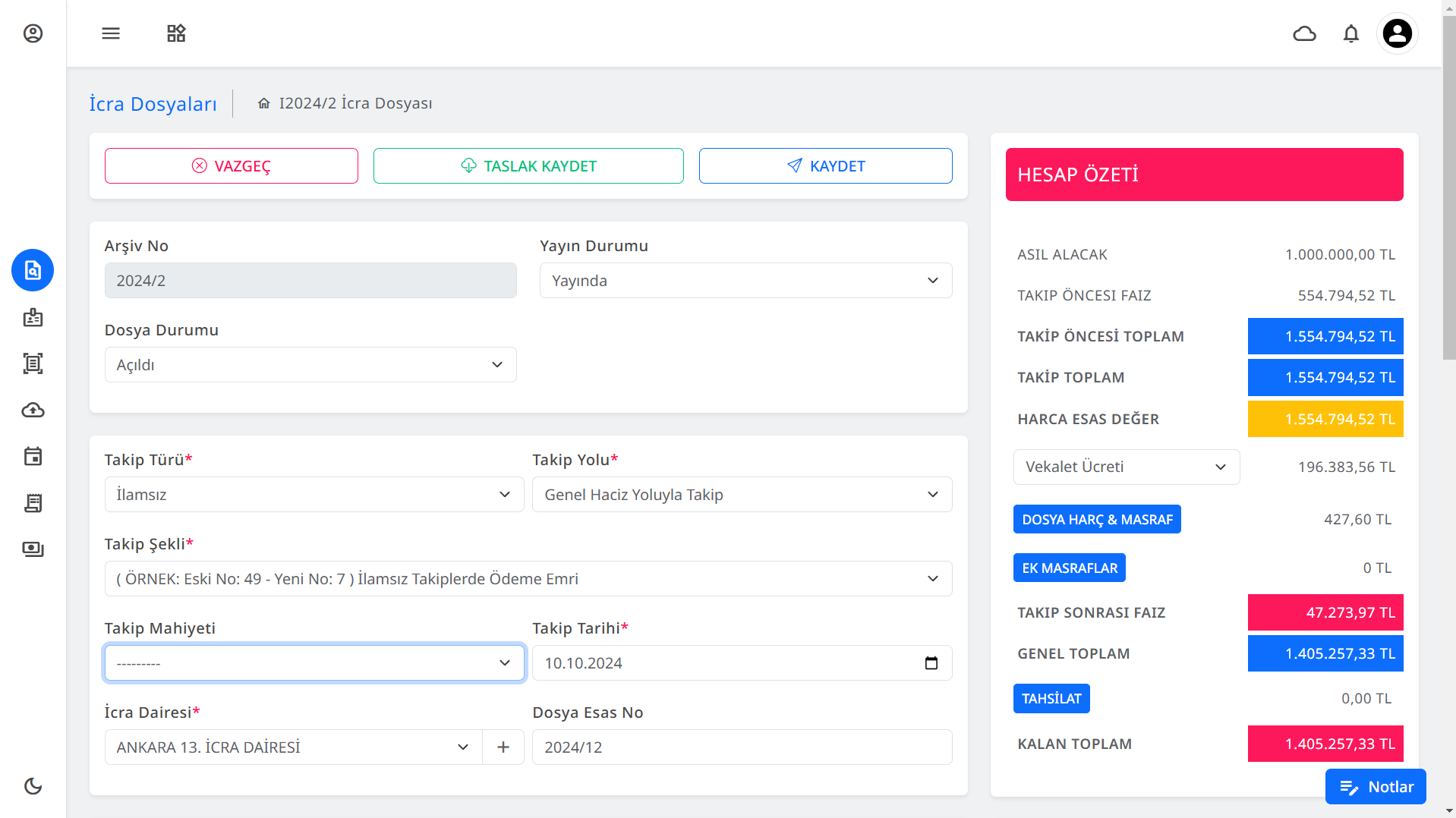This screenshot has height=818, width=1456.
Task: Expand the Vekalet Ücreti dropdown
Action: 1126,467
